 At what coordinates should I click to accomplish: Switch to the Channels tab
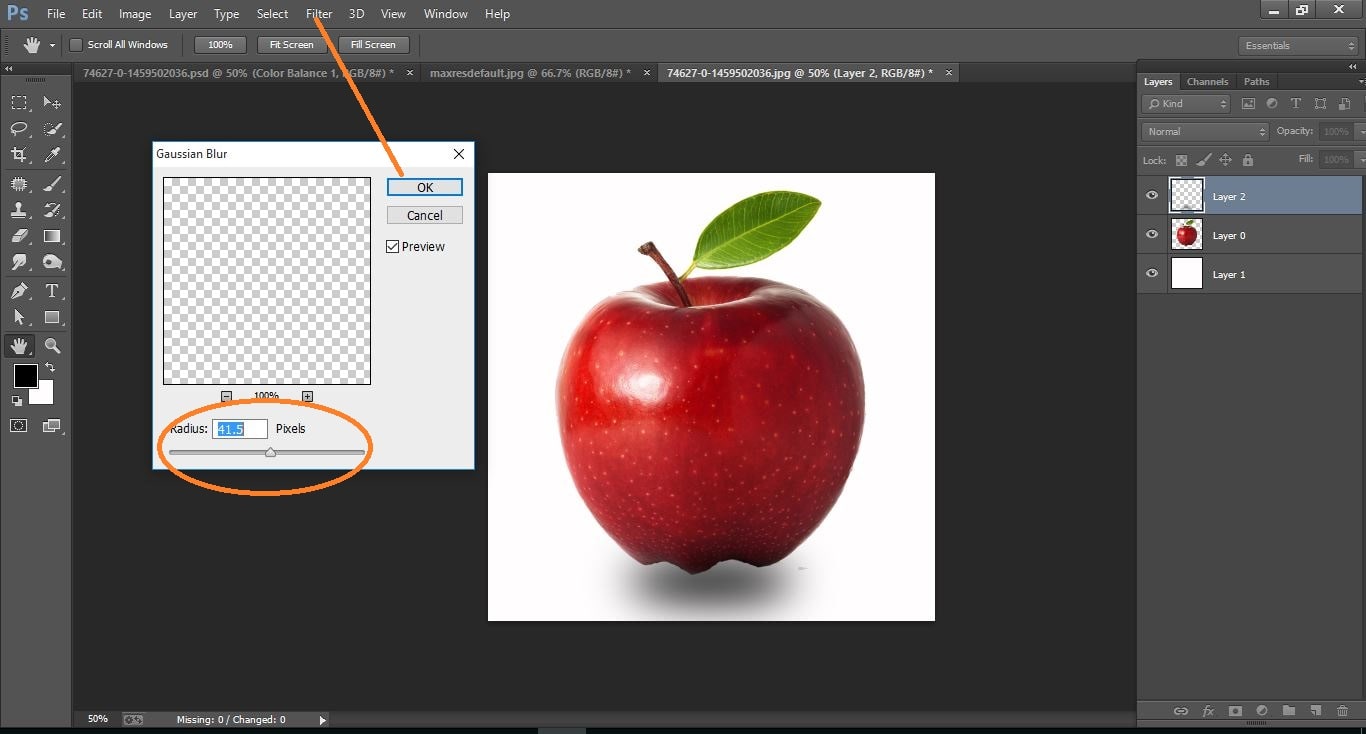pyautogui.click(x=1207, y=81)
